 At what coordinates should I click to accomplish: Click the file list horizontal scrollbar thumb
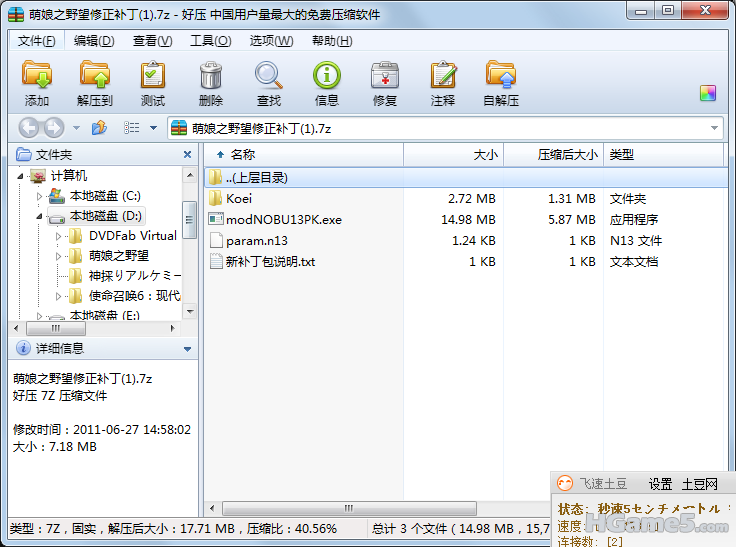349,508
